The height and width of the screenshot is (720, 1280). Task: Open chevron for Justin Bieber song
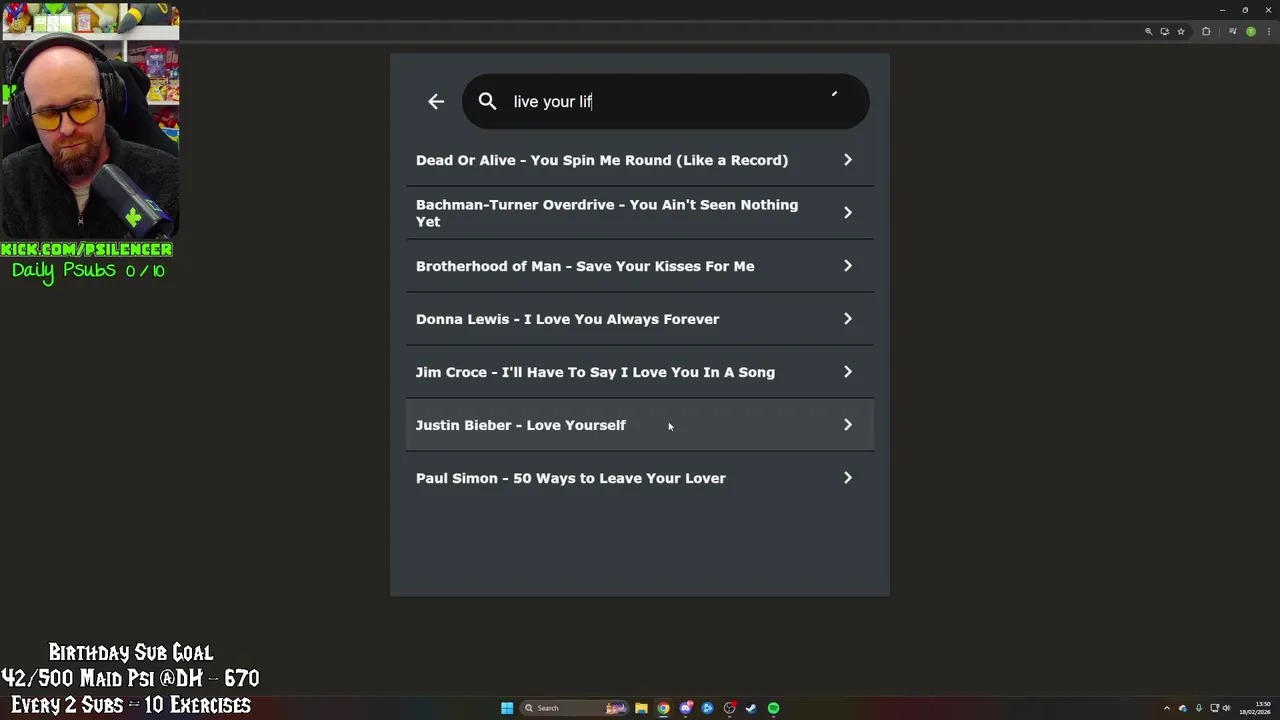click(x=848, y=425)
